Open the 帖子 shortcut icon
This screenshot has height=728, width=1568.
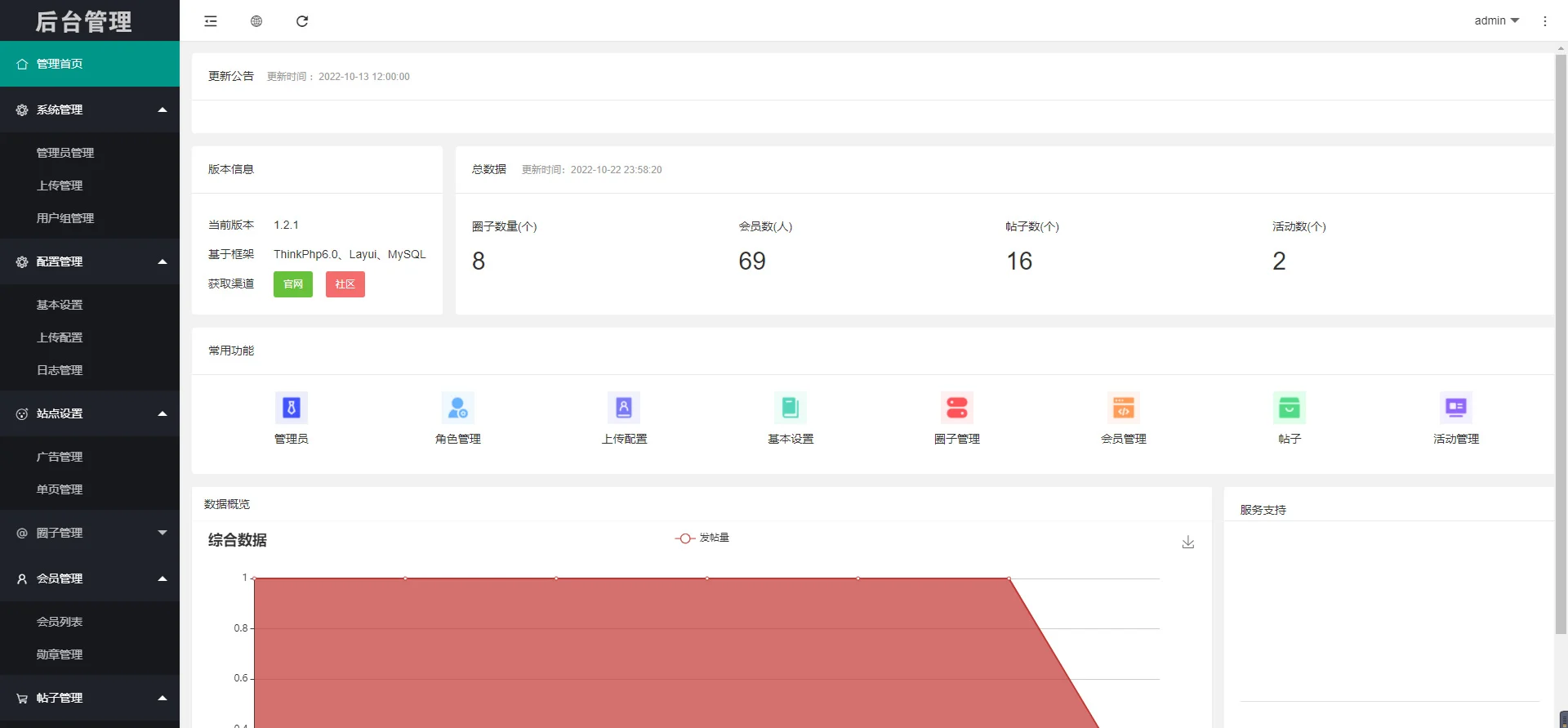pyautogui.click(x=1290, y=408)
